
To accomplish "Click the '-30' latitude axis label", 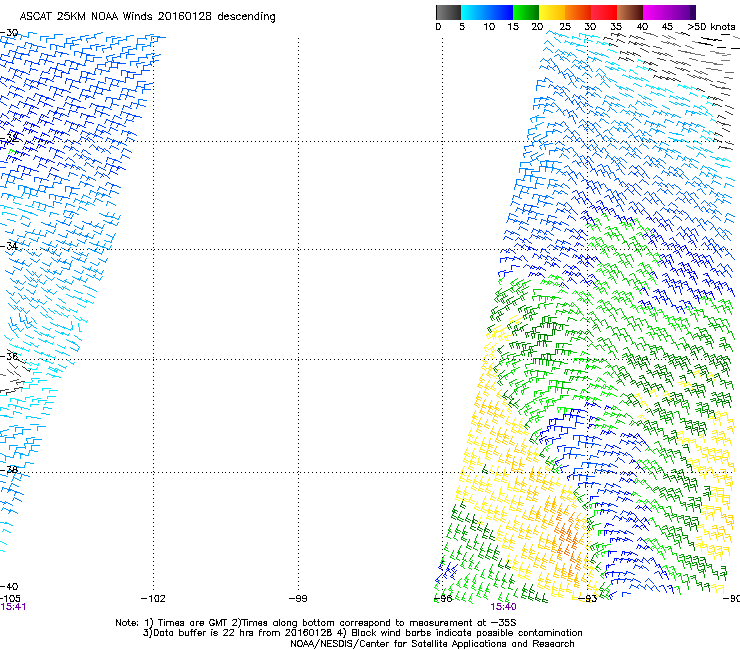I will (x=9, y=33).
